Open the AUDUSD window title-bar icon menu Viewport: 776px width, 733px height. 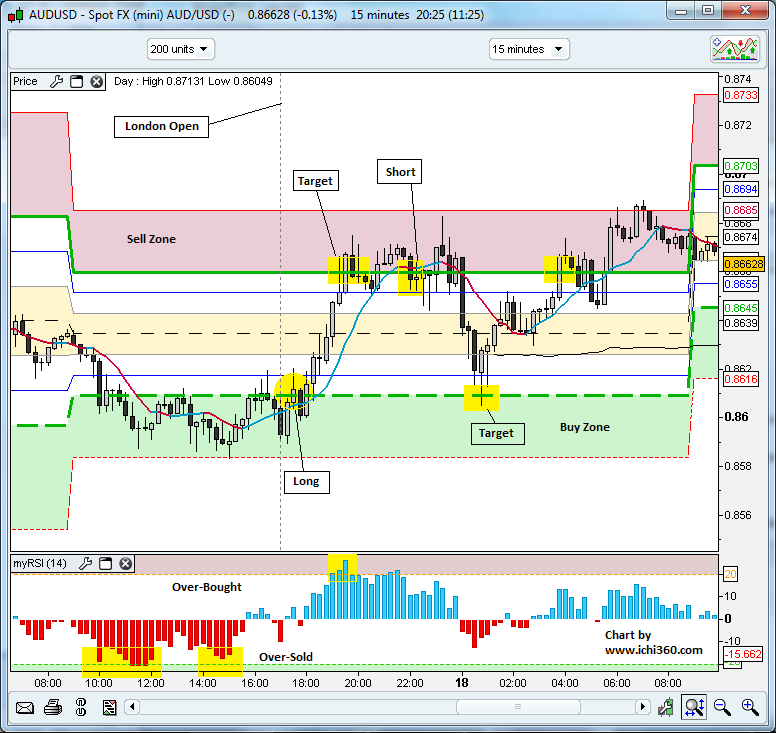click(x=14, y=15)
